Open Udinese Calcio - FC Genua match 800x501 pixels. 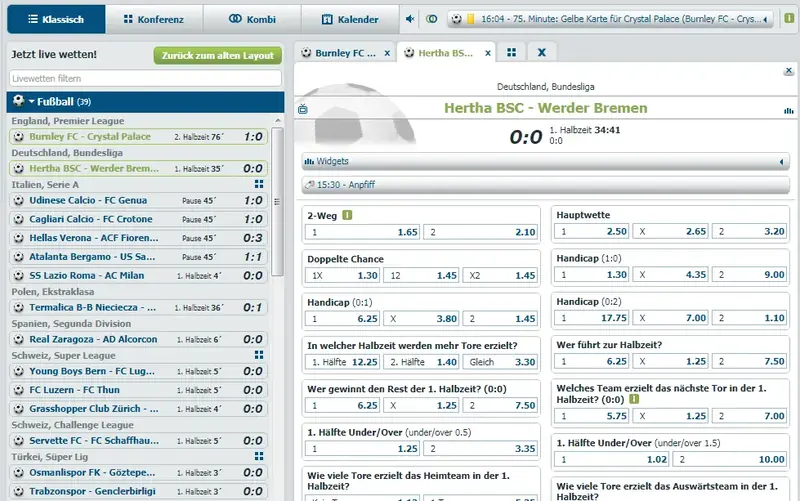point(138,201)
